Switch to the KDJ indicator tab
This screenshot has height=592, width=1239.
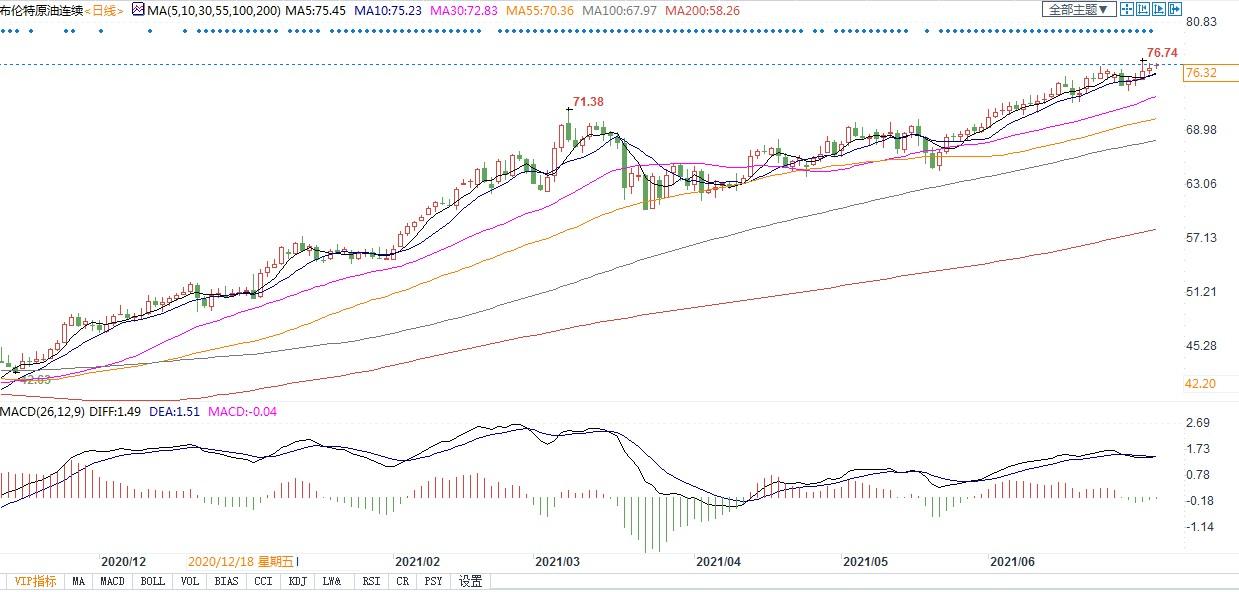297,581
